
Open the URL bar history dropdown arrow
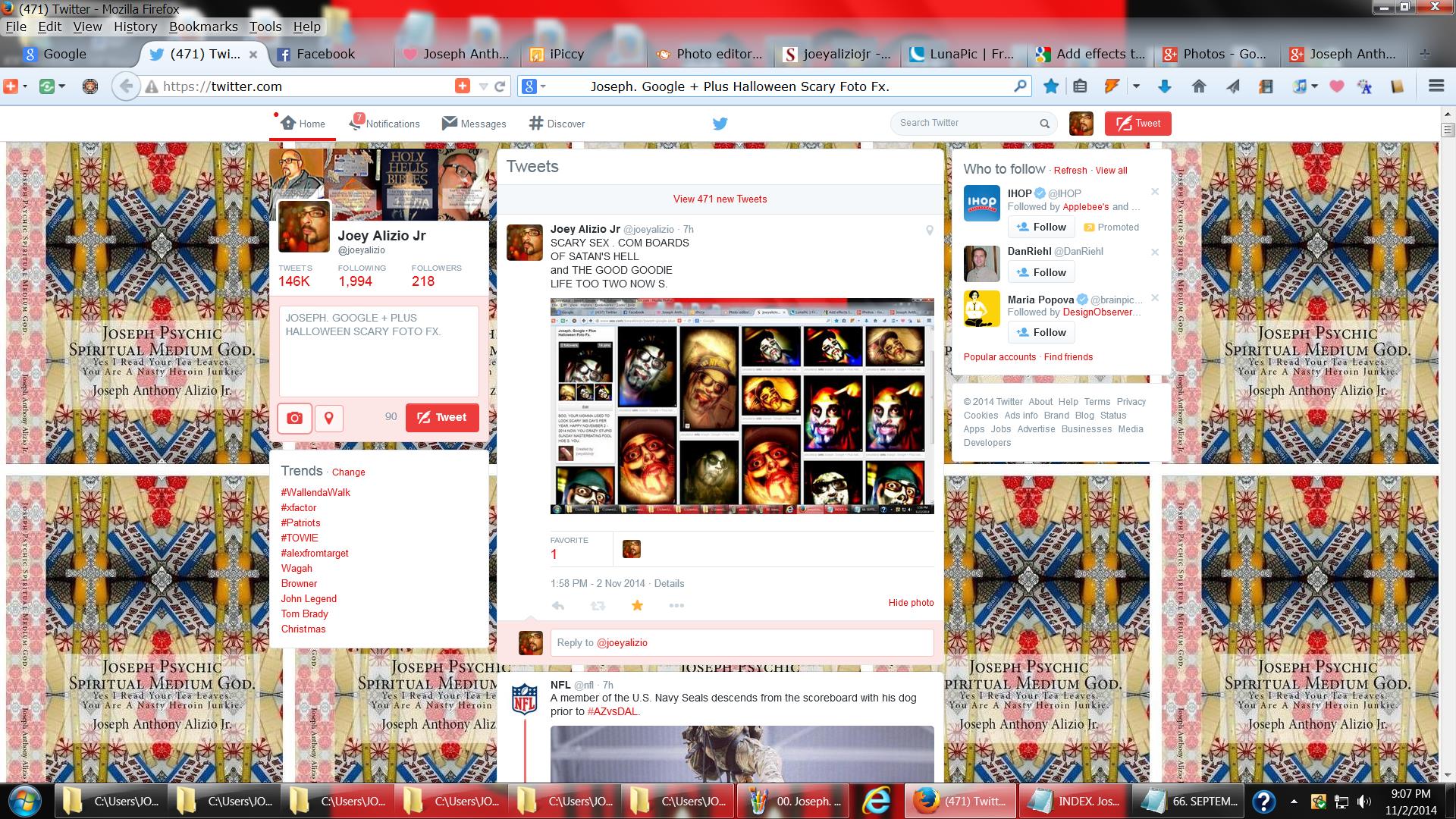(x=483, y=86)
